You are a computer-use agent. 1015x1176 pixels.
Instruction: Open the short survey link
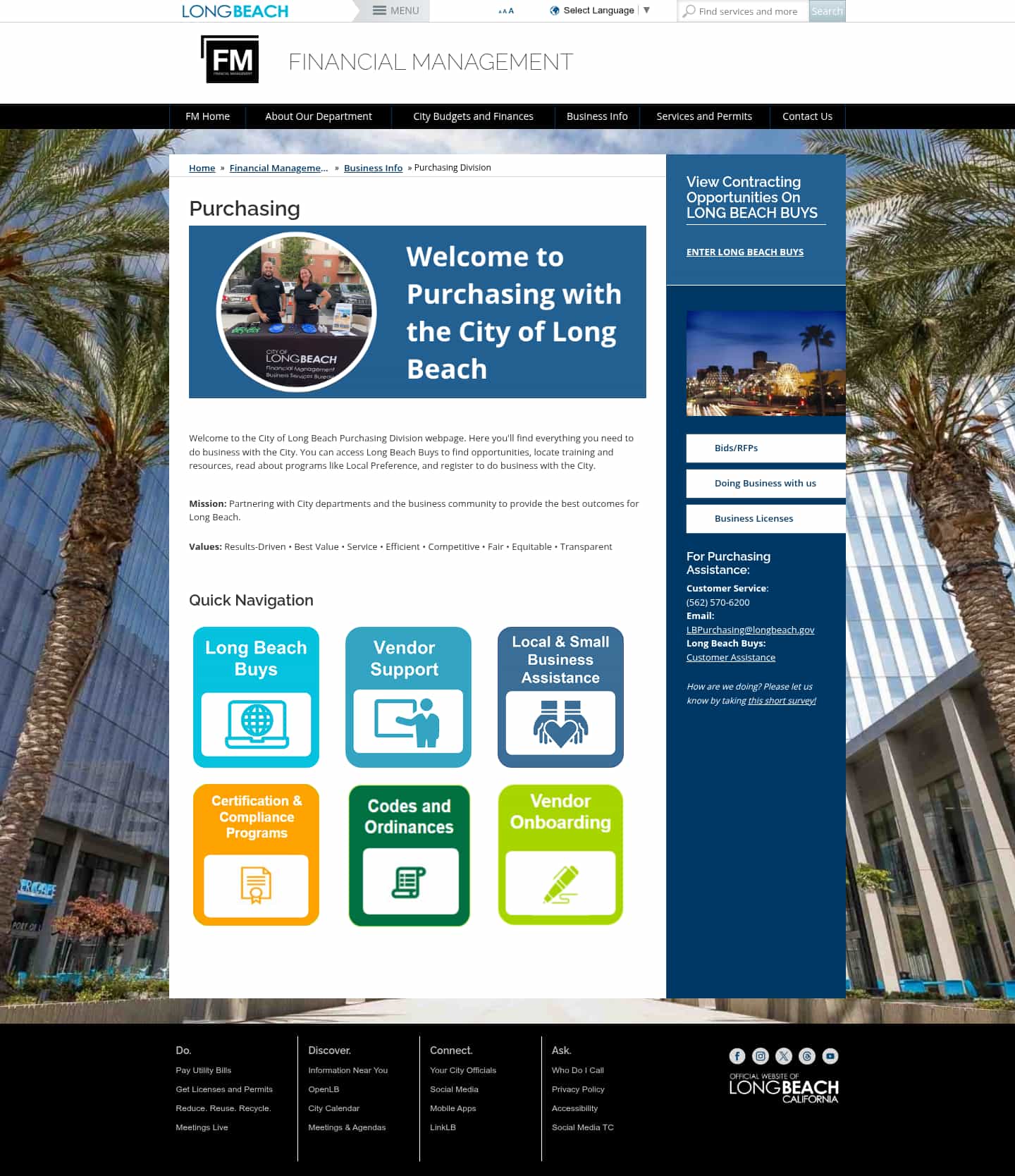(782, 701)
